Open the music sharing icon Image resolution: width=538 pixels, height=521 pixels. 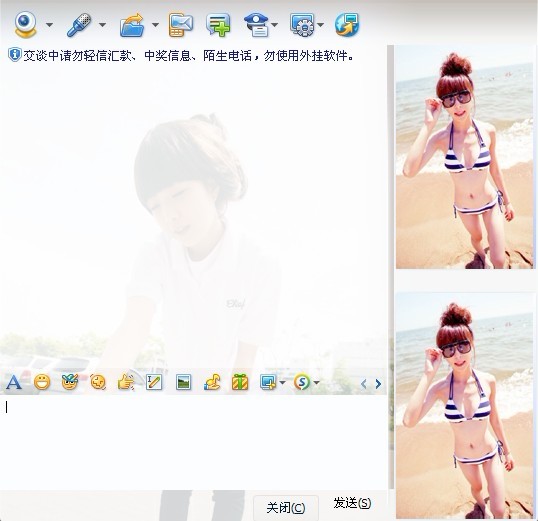coord(212,382)
